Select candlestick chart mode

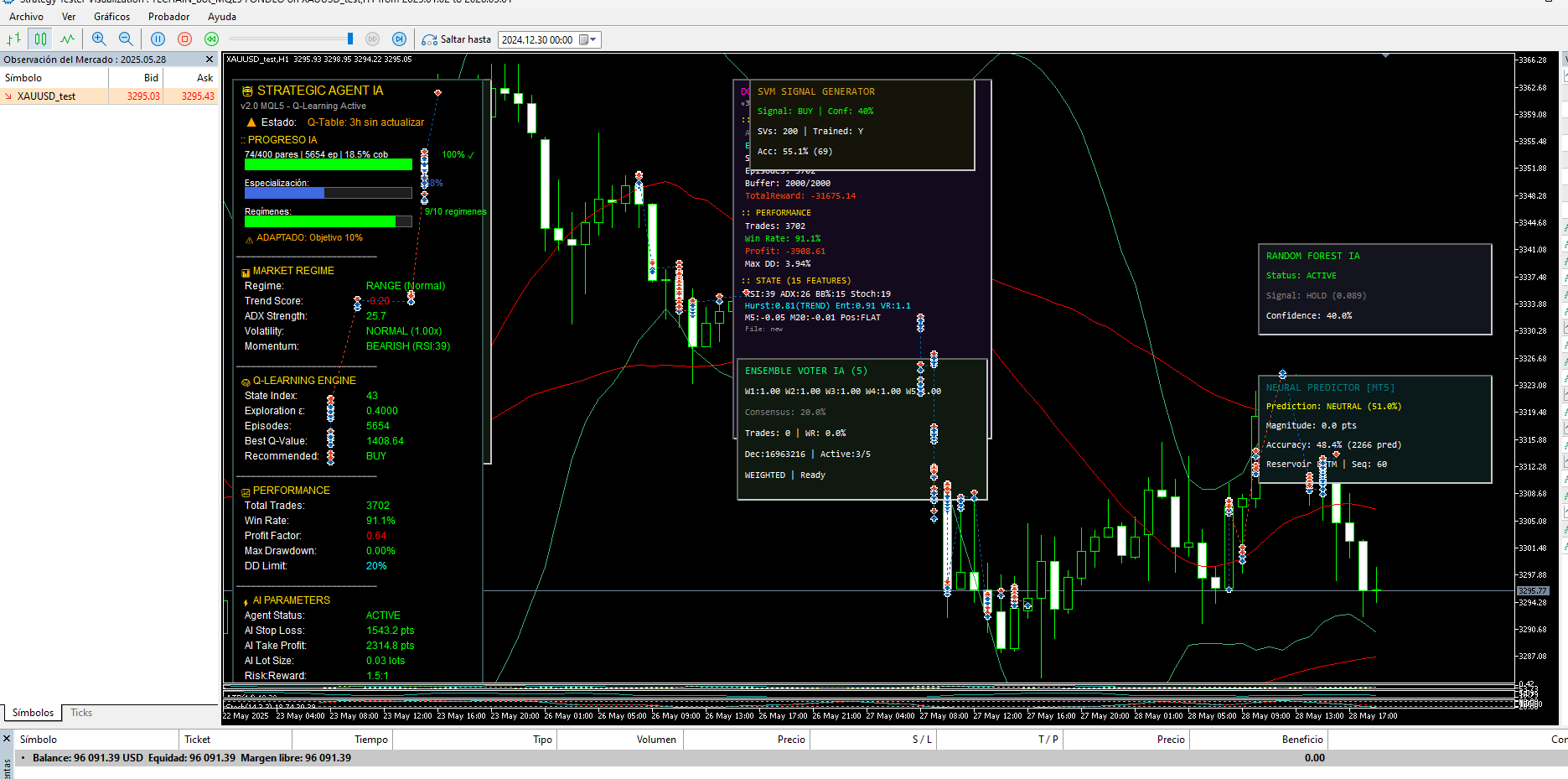40,39
